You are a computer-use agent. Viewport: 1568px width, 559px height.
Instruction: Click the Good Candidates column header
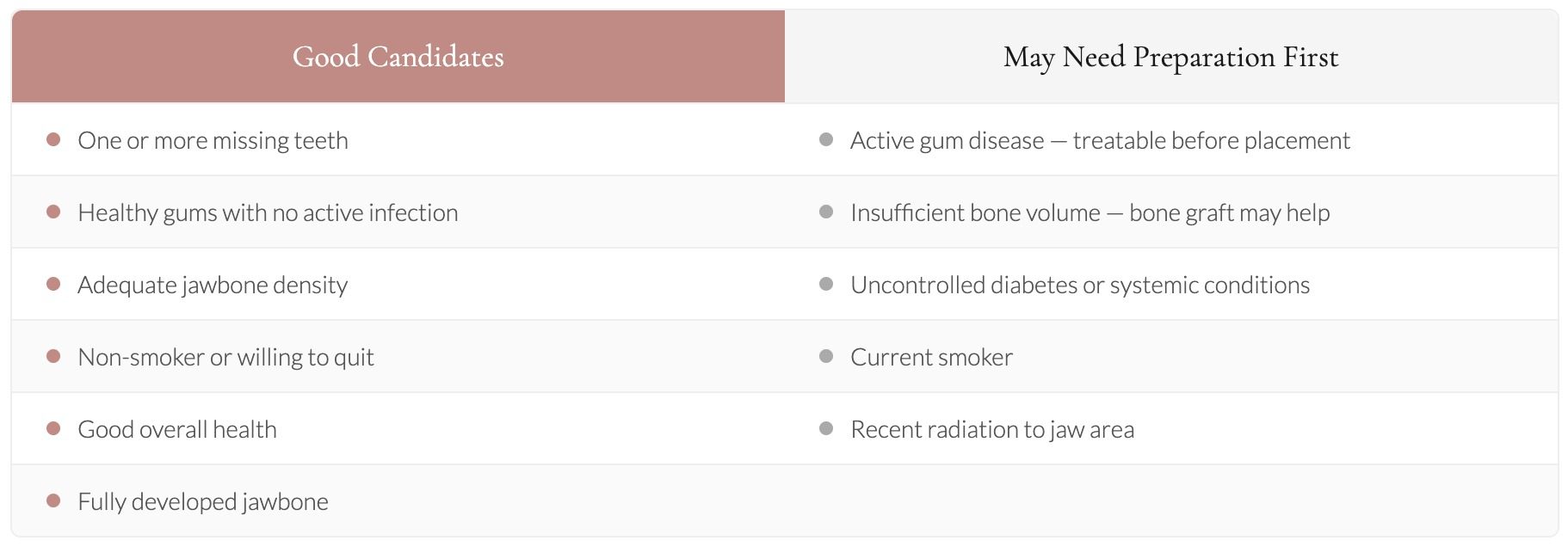point(398,57)
